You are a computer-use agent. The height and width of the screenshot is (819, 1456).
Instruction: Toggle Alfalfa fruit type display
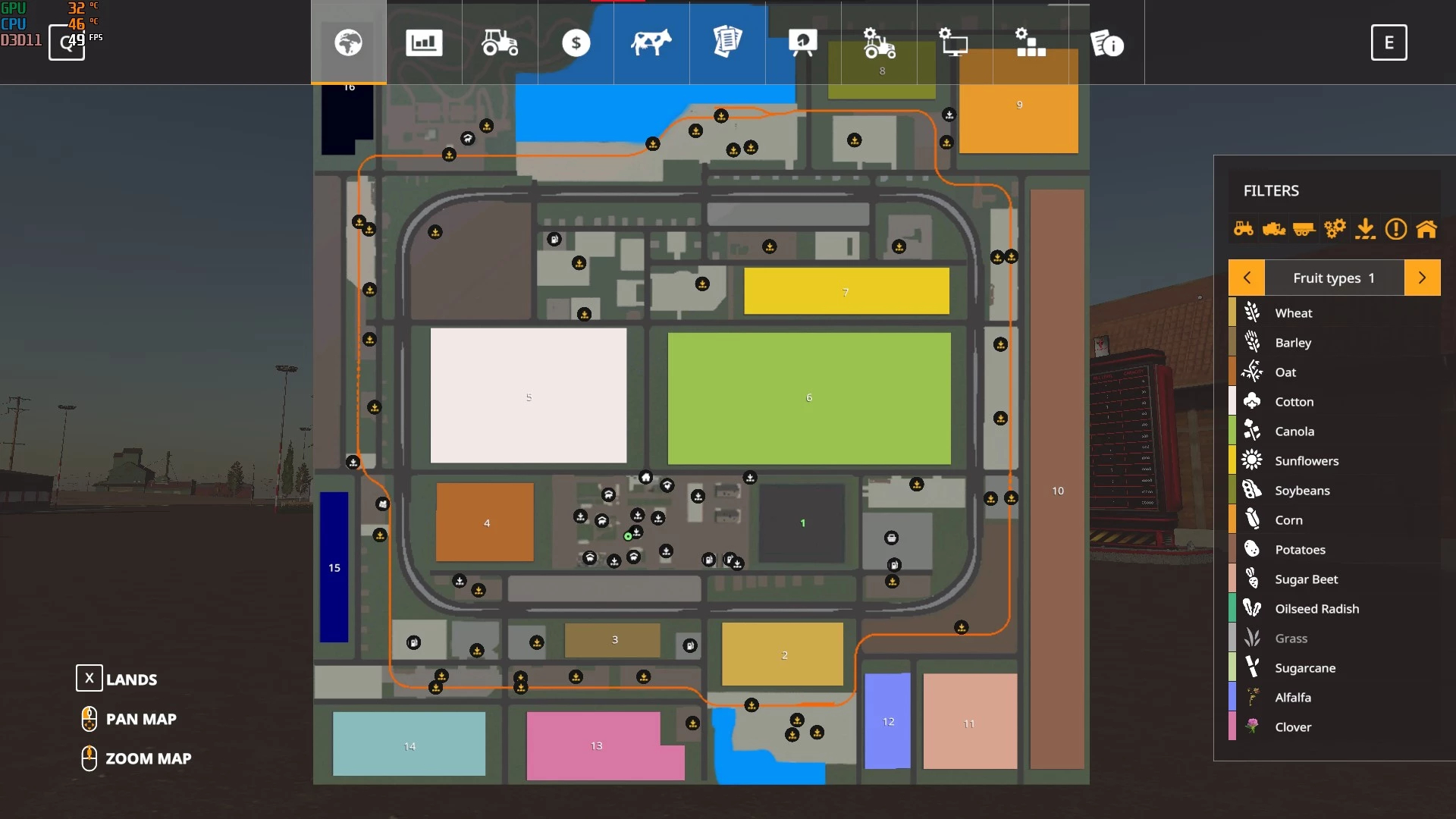point(1335,697)
